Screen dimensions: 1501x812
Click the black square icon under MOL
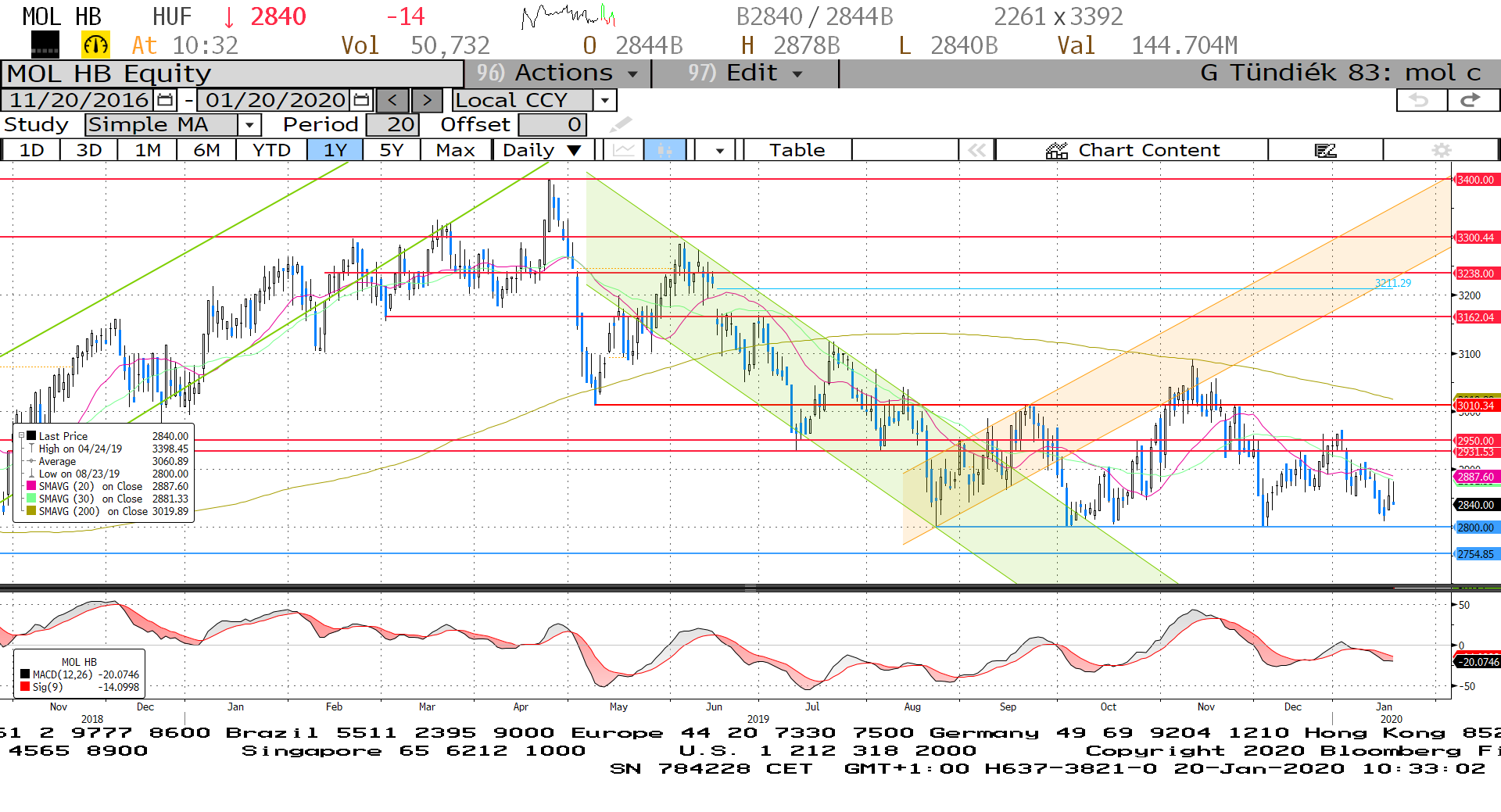45,45
